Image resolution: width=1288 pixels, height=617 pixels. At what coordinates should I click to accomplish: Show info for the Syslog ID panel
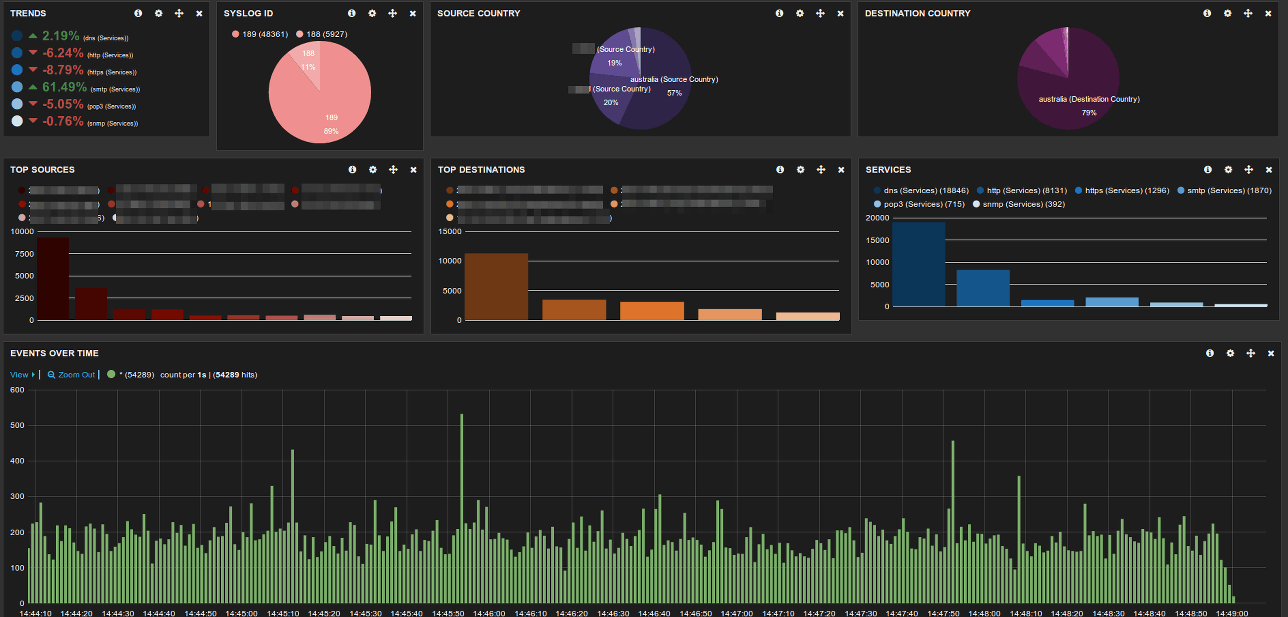pyautogui.click(x=351, y=14)
